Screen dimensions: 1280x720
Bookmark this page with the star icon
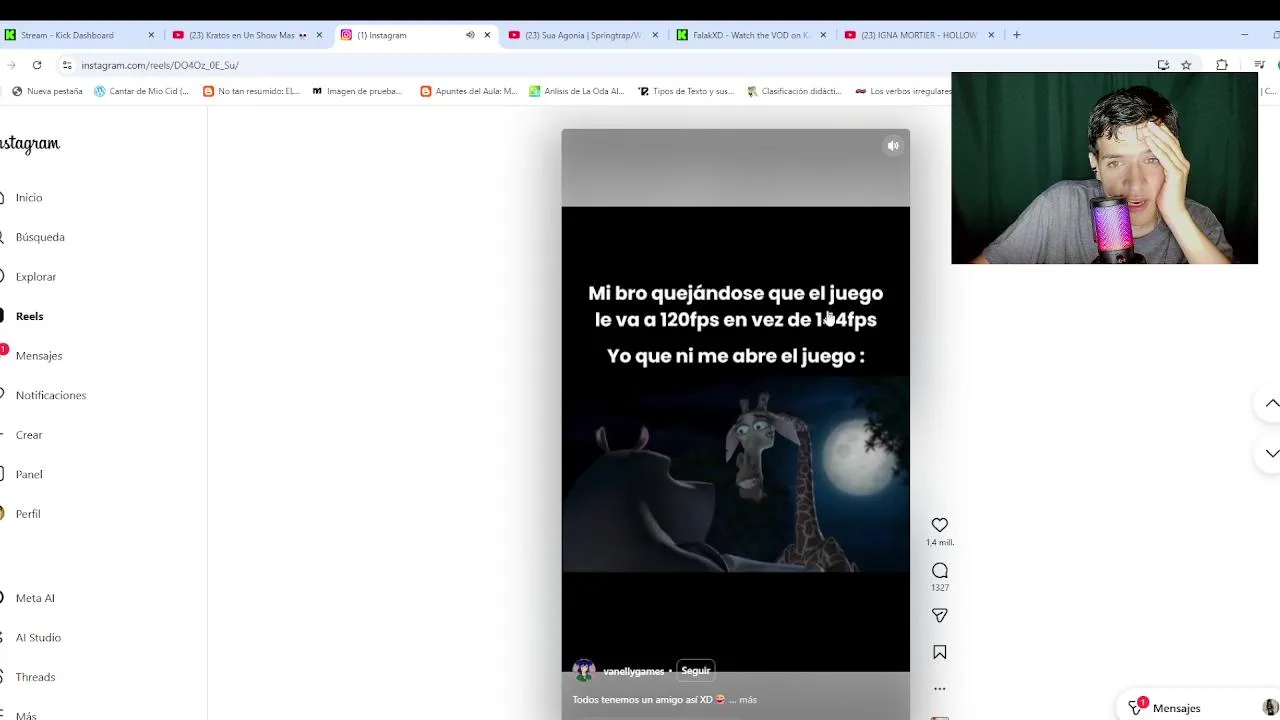point(1186,65)
